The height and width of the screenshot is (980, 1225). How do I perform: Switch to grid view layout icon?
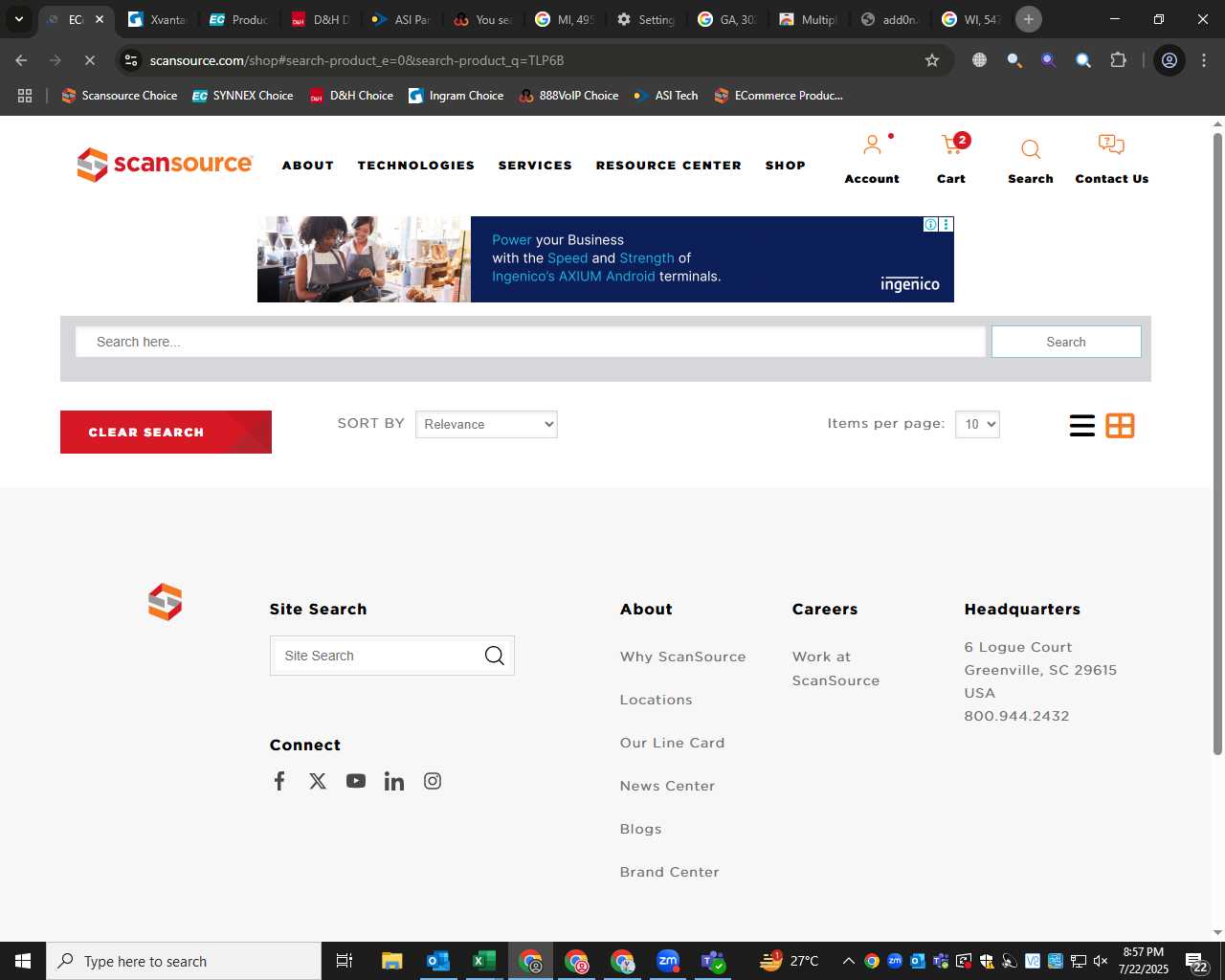(1120, 426)
